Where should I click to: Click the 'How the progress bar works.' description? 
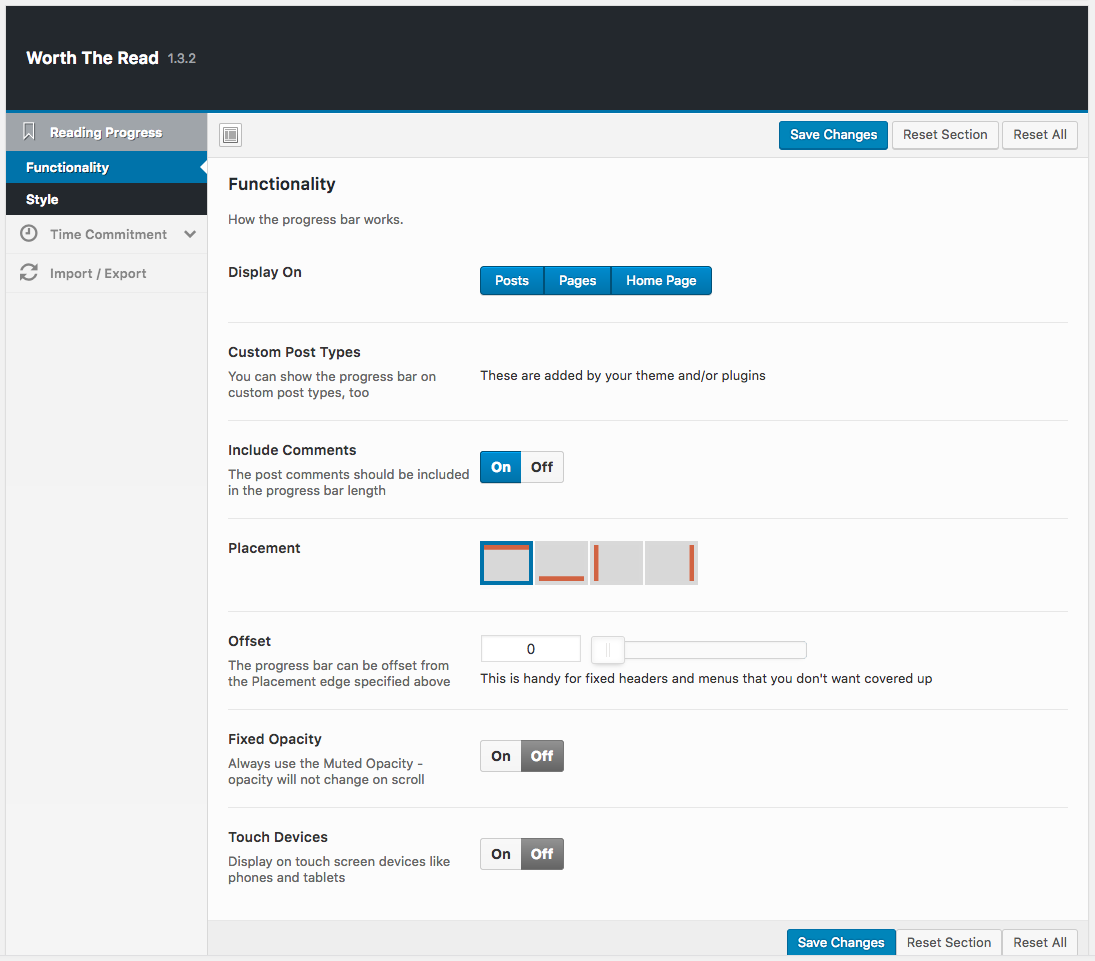pos(316,219)
